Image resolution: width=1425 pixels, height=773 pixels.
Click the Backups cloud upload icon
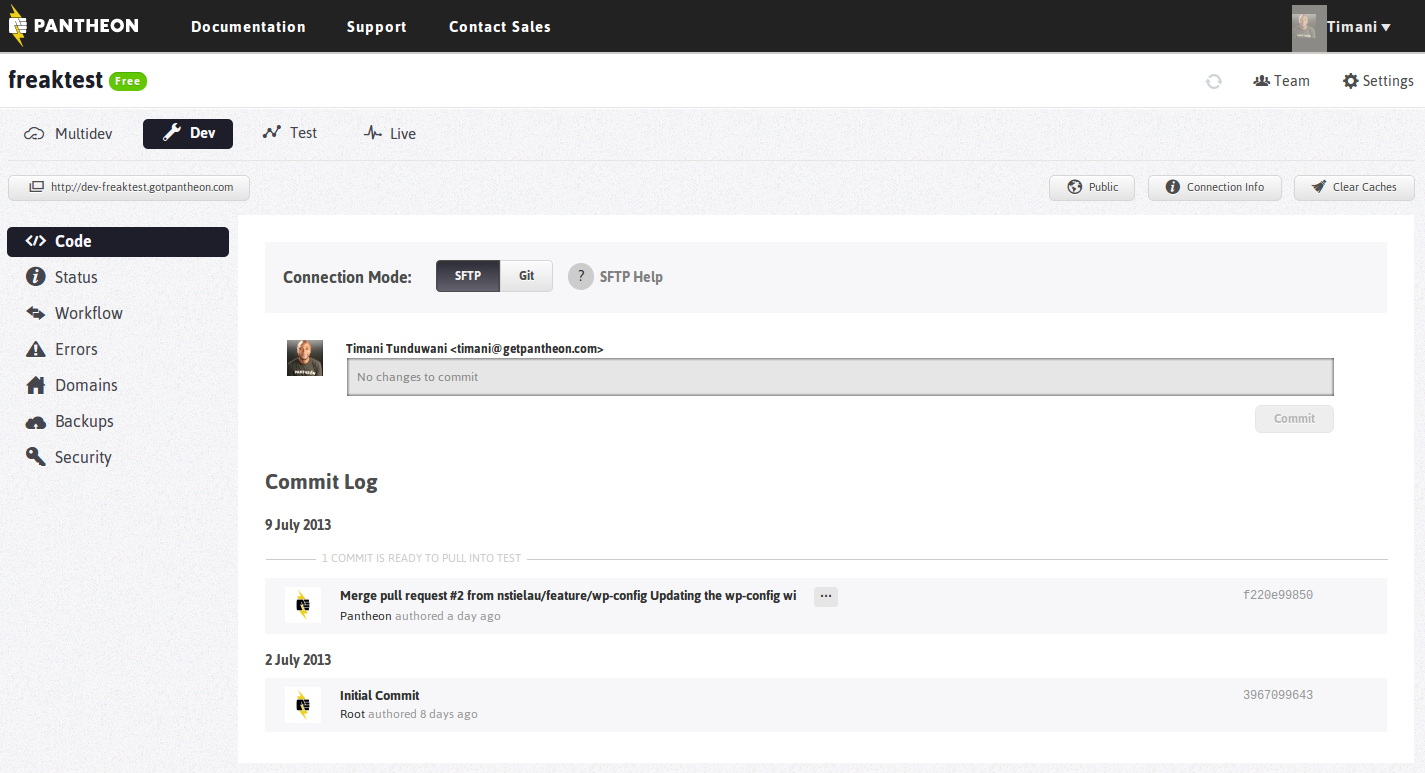[36, 422]
